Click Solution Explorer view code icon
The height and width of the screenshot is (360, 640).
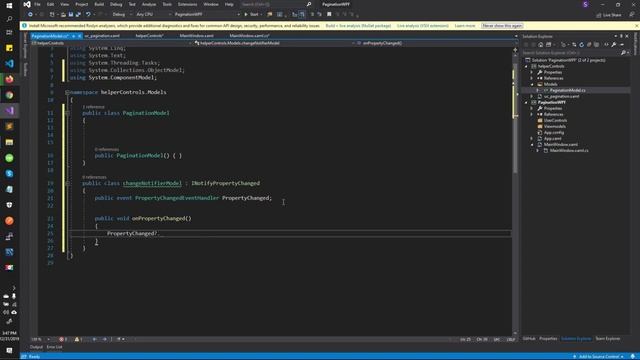point(606,44)
